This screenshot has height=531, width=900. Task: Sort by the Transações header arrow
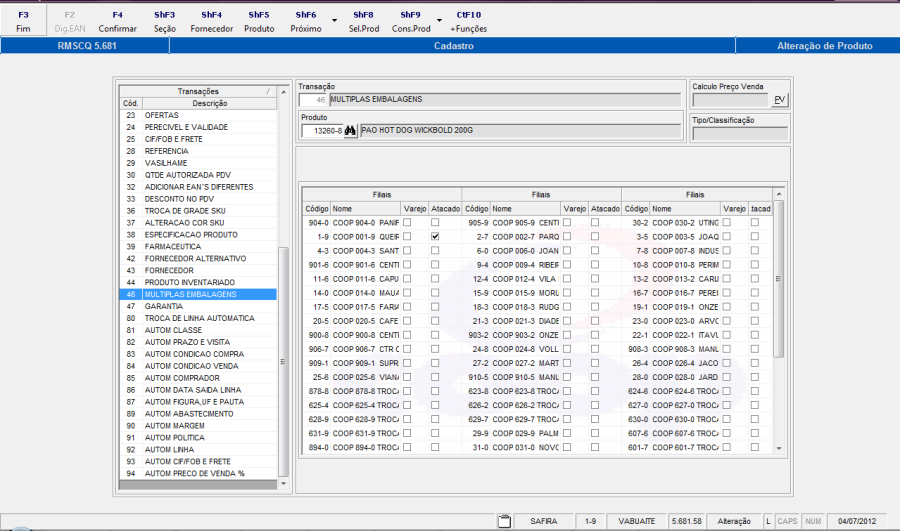[268, 92]
